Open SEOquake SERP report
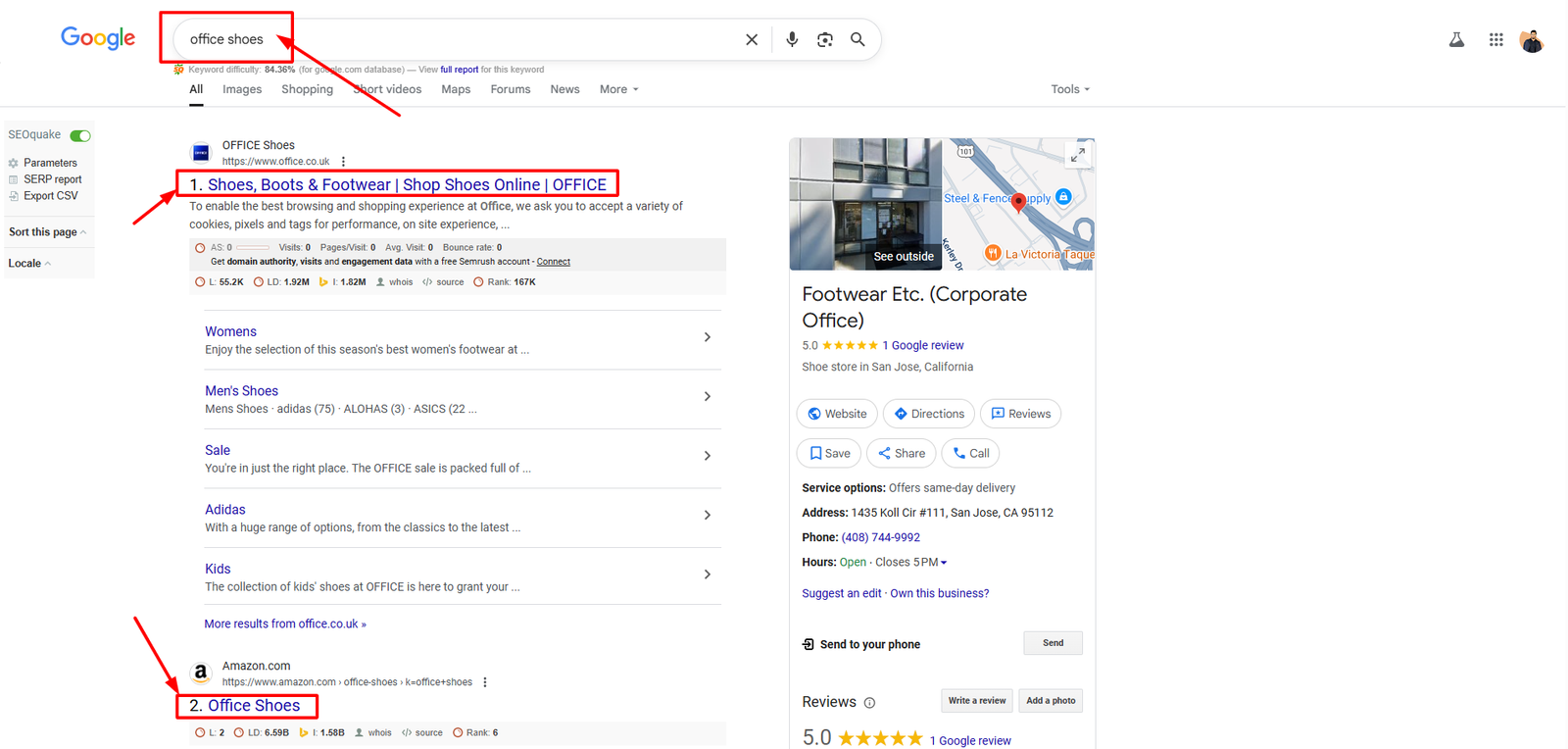This screenshot has width=1568, height=749. 45,179
